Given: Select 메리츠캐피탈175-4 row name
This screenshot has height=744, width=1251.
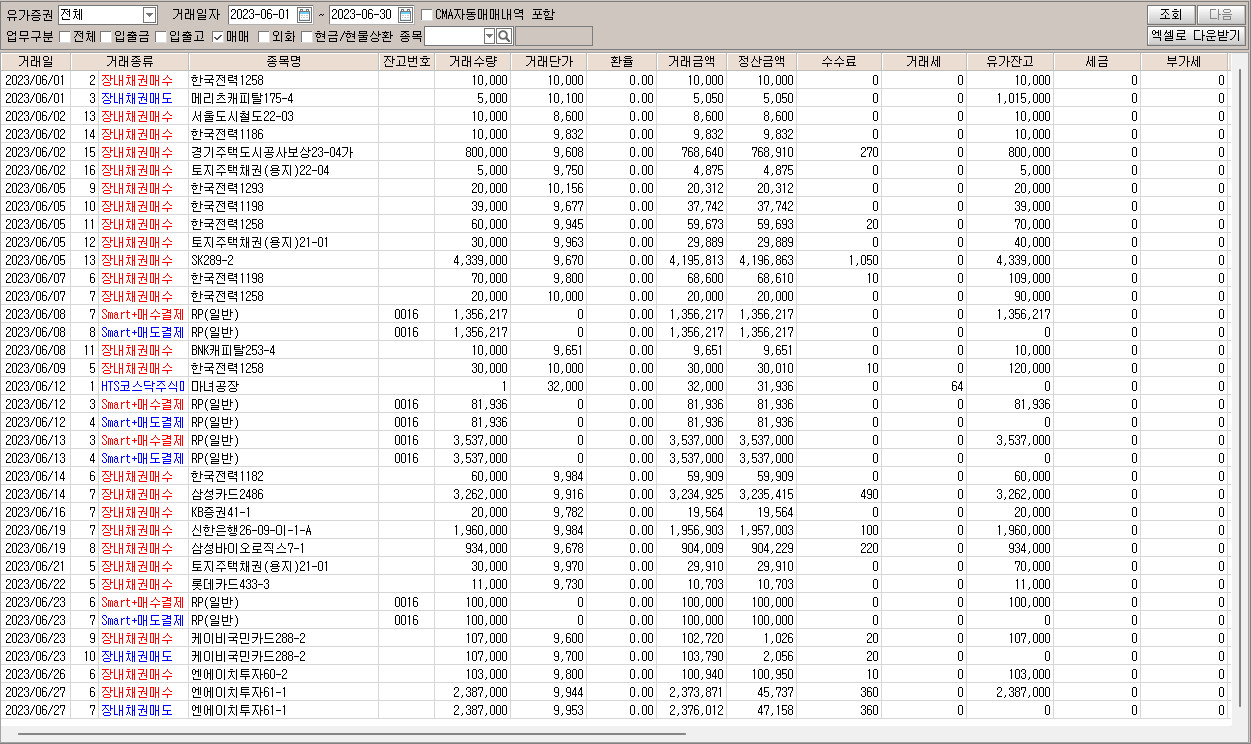Looking at the screenshot, I should pyautogui.click(x=242, y=99).
